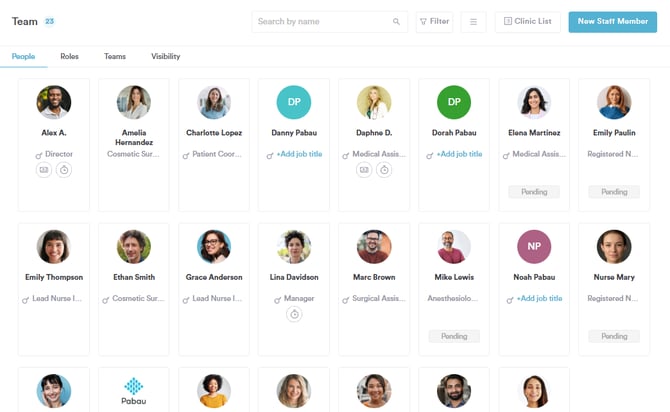Open the list view menu icon
The height and width of the screenshot is (412, 670).
474,22
